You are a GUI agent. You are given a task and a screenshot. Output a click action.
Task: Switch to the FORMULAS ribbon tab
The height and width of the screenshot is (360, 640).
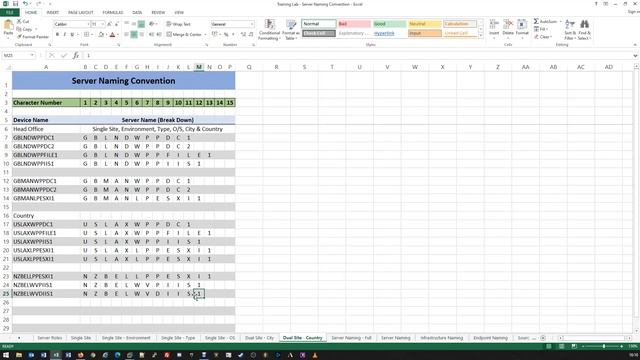[x=113, y=13]
